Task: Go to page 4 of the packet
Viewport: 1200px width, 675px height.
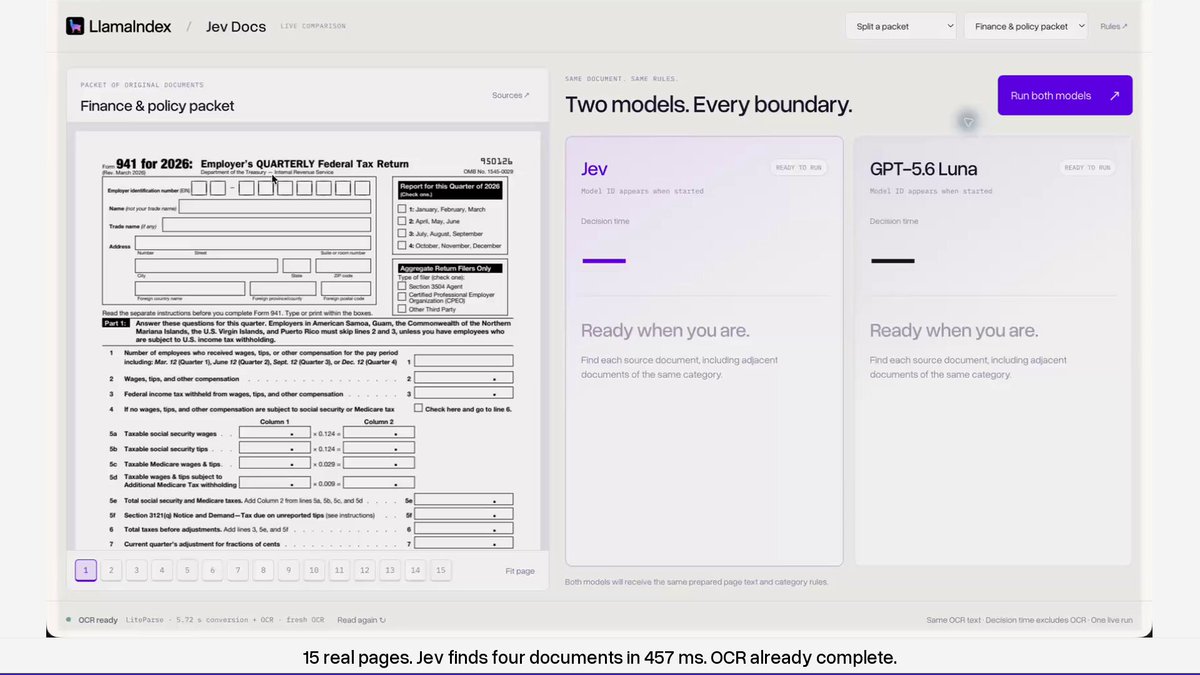Action: click(x=162, y=570)
